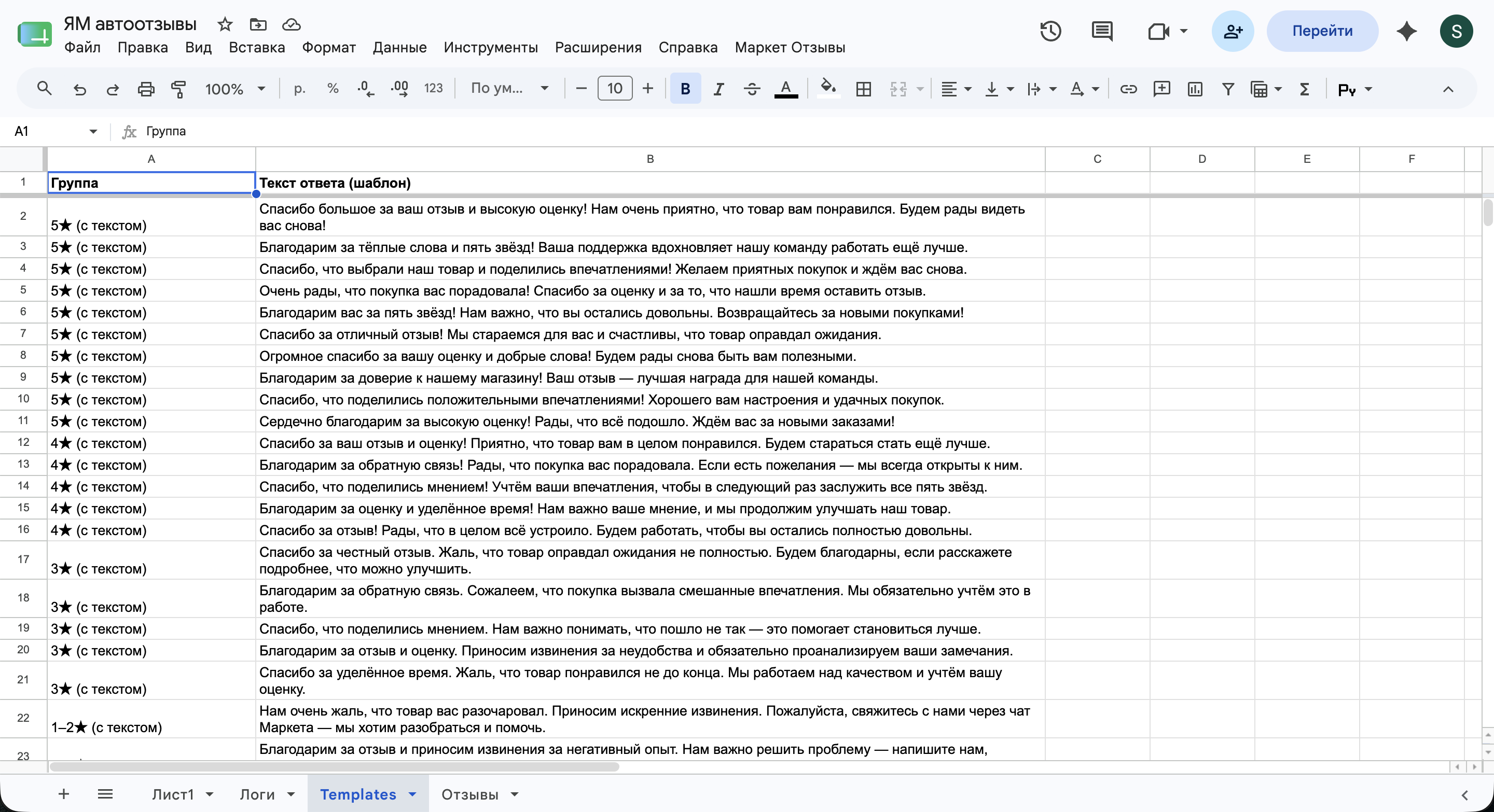Switch to the Отзывы sheet tab

pos(469,794)
